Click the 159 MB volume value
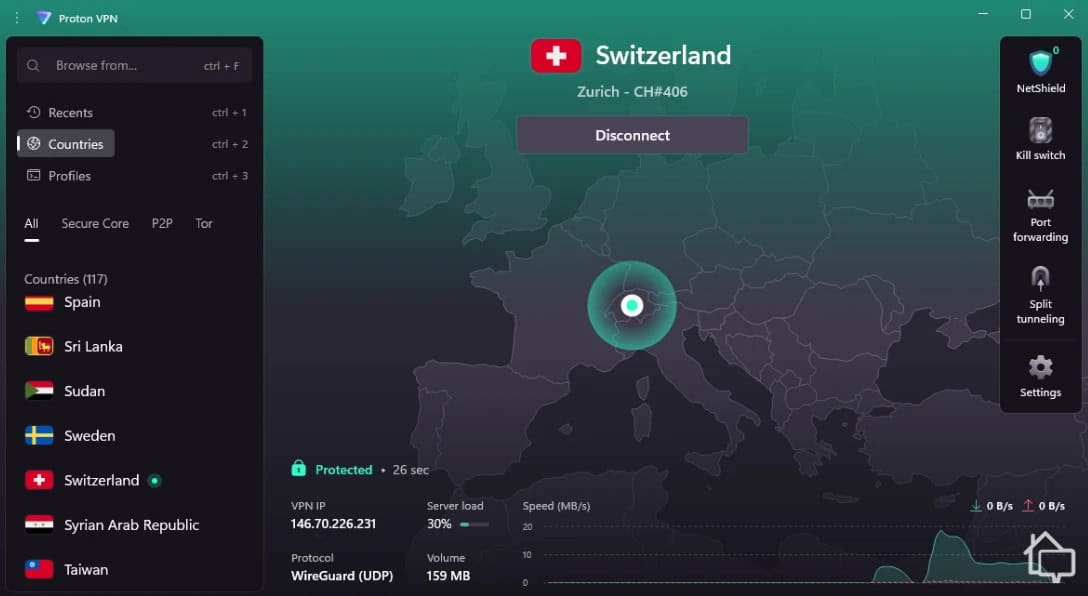The width and height of the screenshot is (1088, 596). pyautogui.click(x=448, y=576)
